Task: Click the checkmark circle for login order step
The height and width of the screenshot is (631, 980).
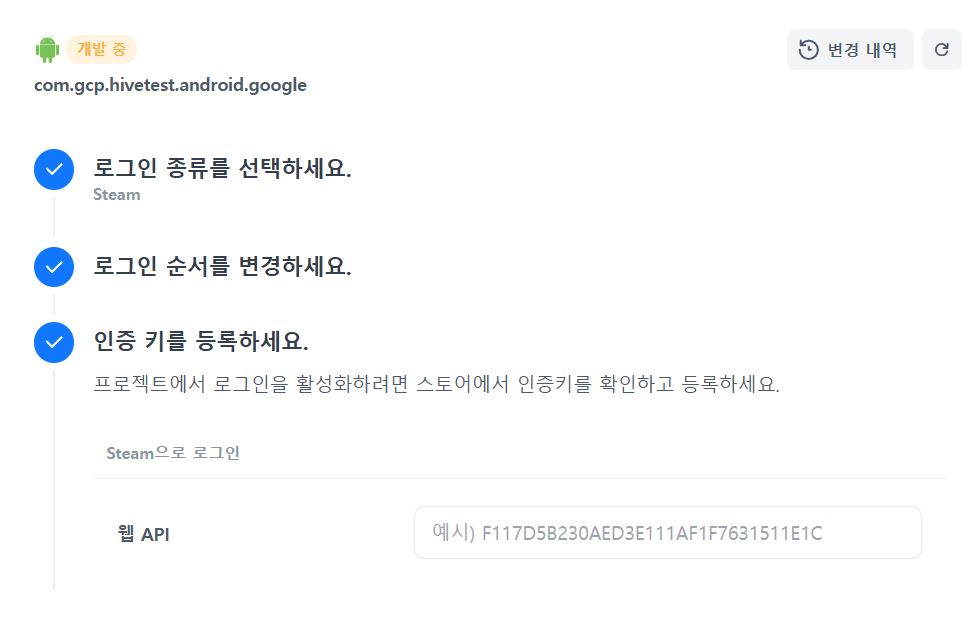Action: coord(54,267)
